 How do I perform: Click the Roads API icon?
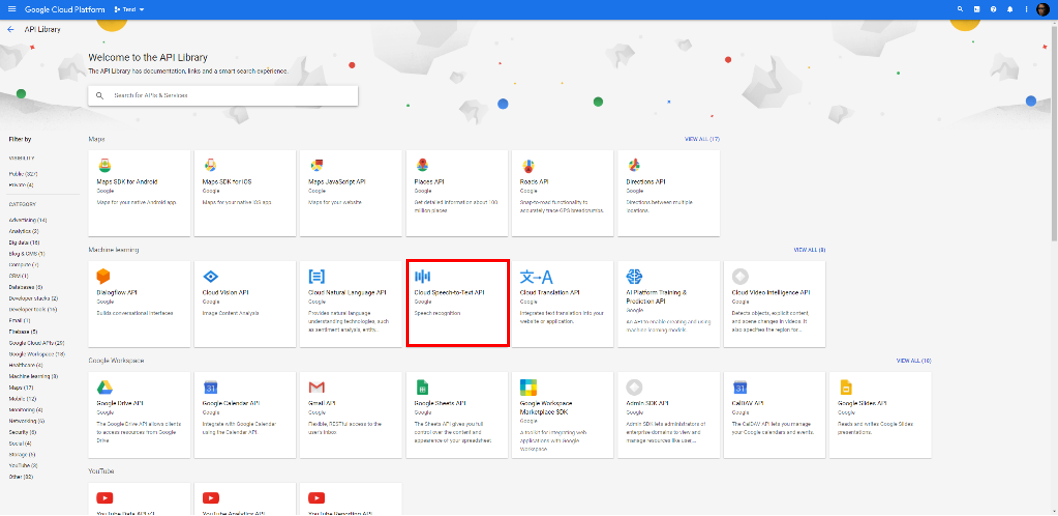(x=528, y=165)
